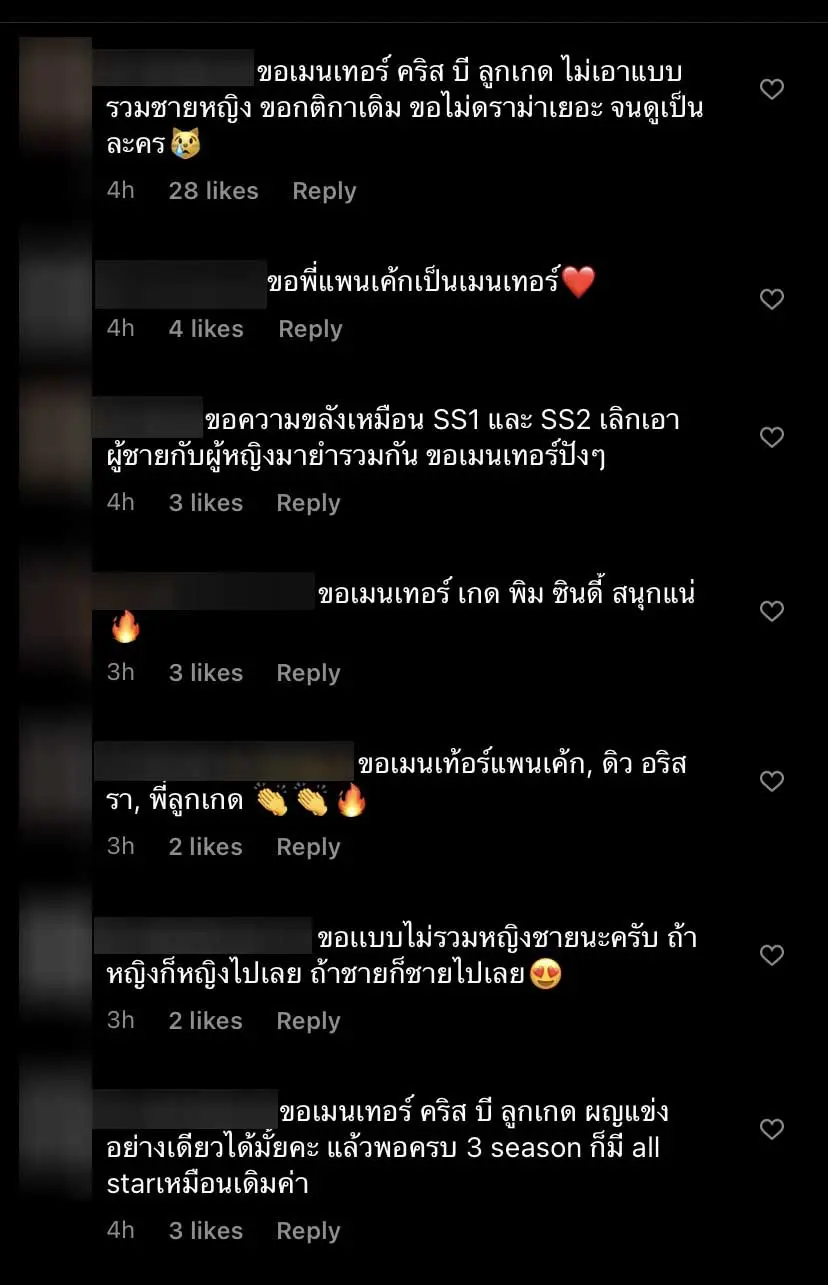Like the comment mentioning 3 season all star

(772, 1129)
